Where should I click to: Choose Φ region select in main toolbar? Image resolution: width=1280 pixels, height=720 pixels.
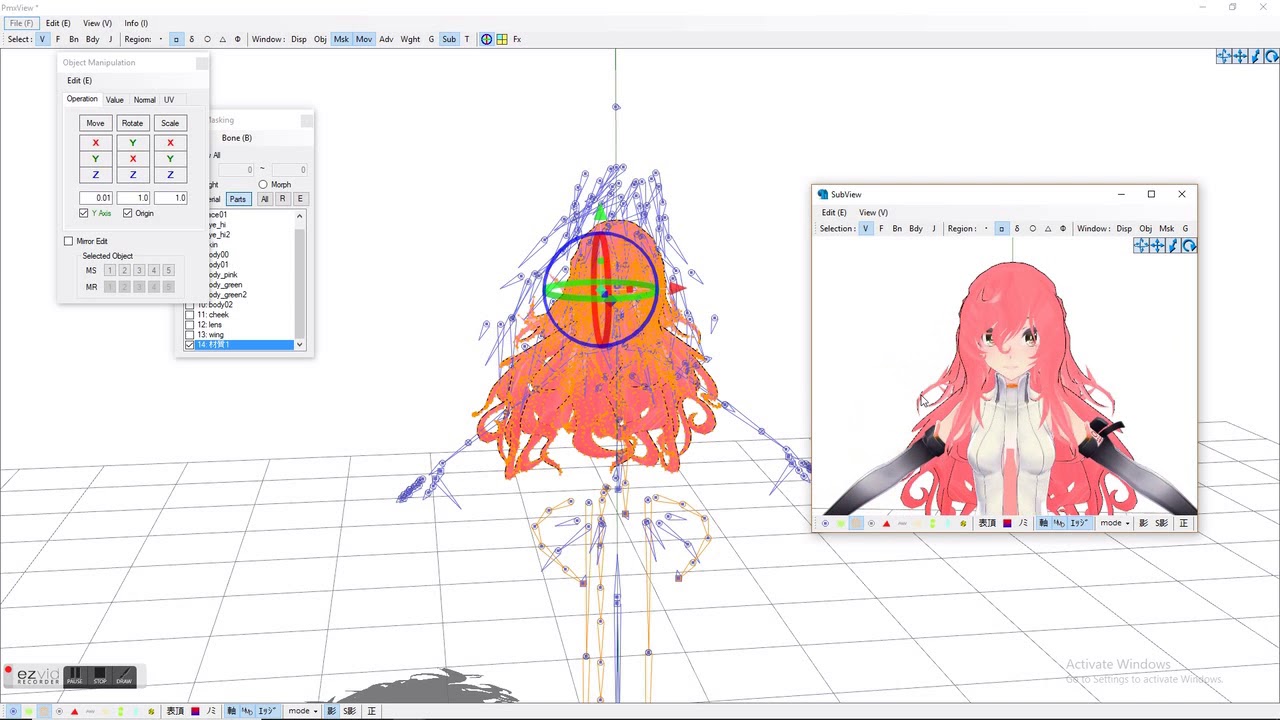pyautogui.click(x=237, y=39)
